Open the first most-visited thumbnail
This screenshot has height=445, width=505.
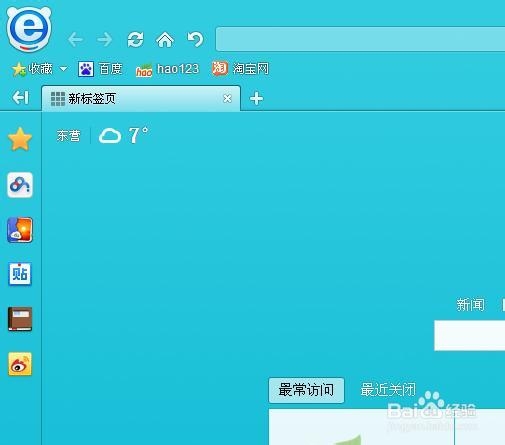point(361,427)
